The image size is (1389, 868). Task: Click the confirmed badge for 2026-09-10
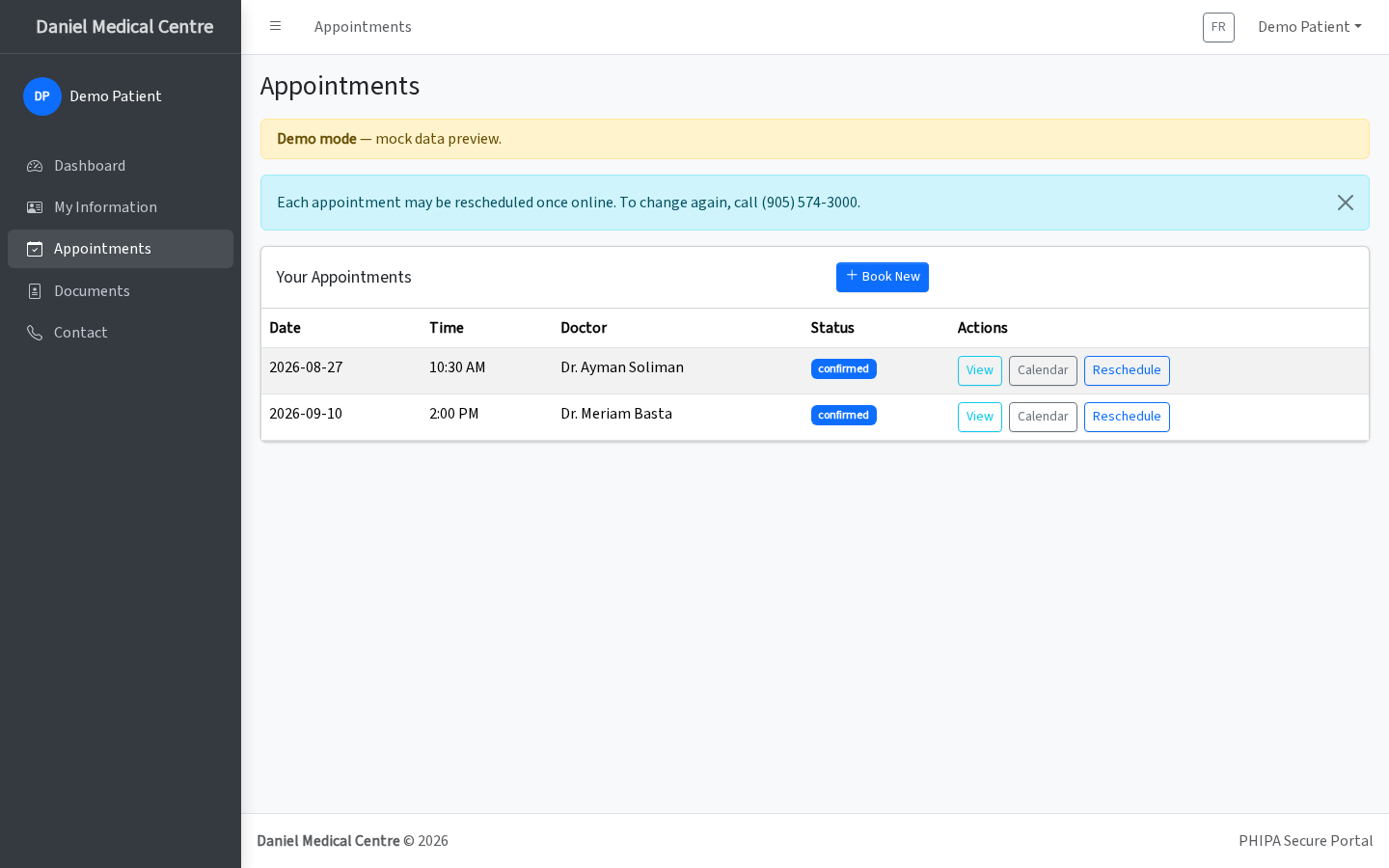844,416
